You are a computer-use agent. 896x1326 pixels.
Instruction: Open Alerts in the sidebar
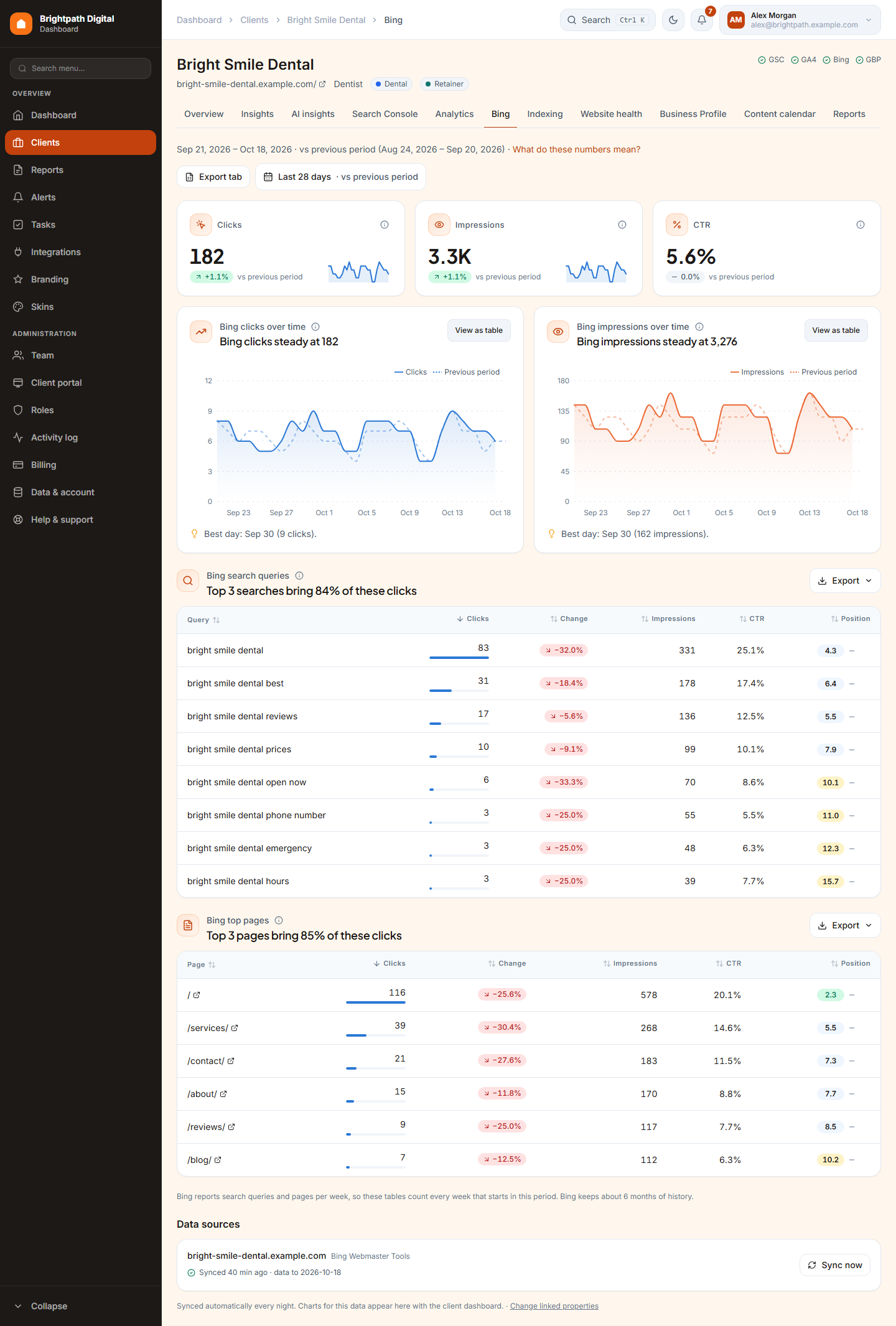pos(80,197)
